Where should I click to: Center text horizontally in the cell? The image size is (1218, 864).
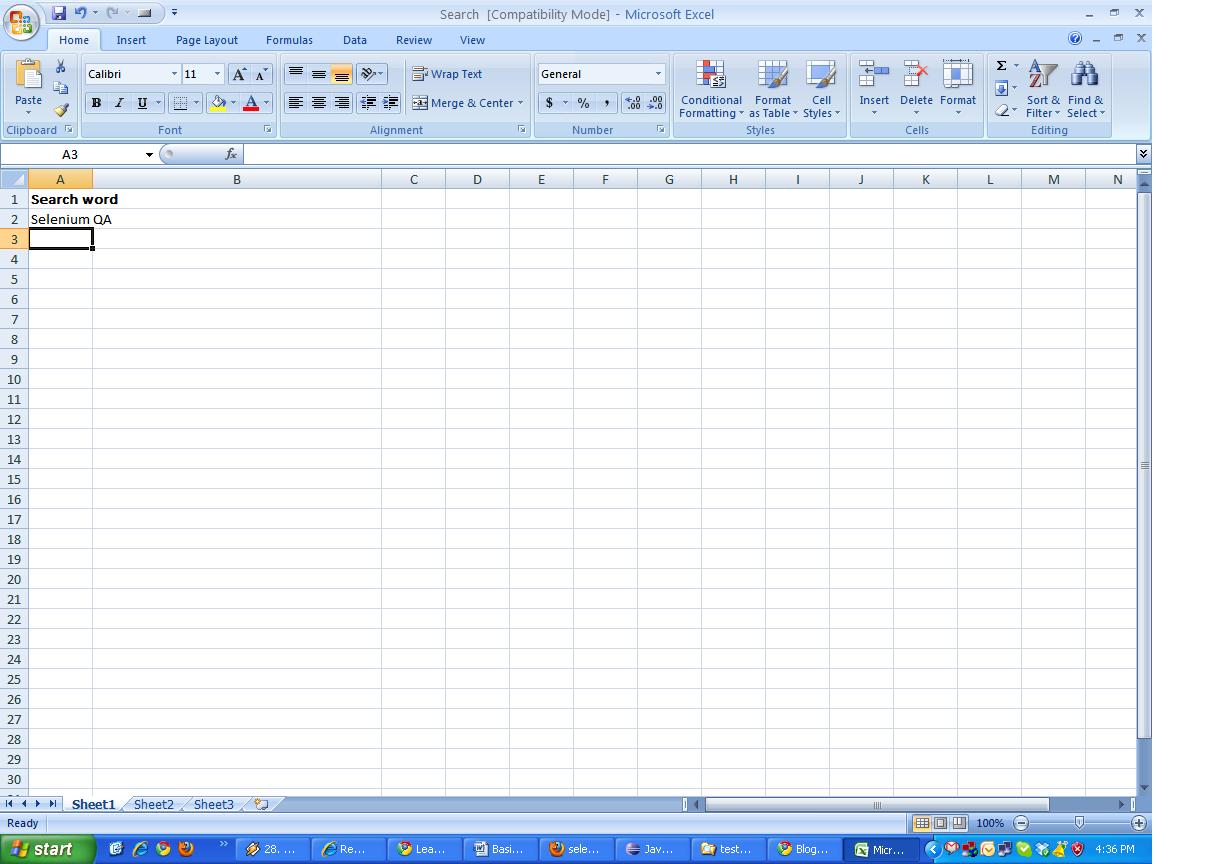(319, 103)
